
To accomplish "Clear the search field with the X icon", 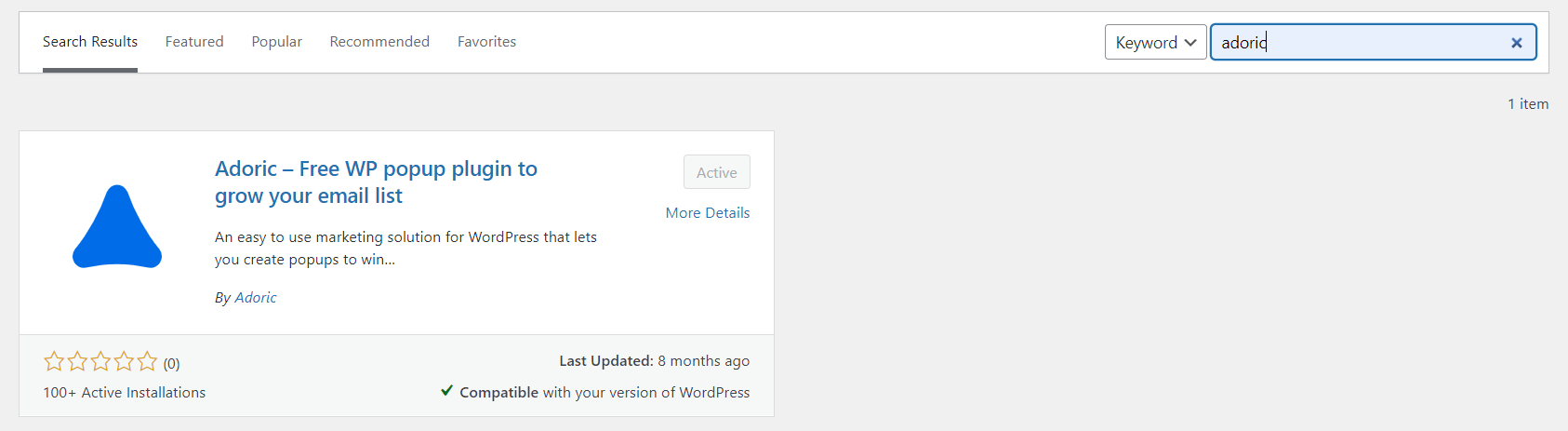I will tap(1516, 43).
